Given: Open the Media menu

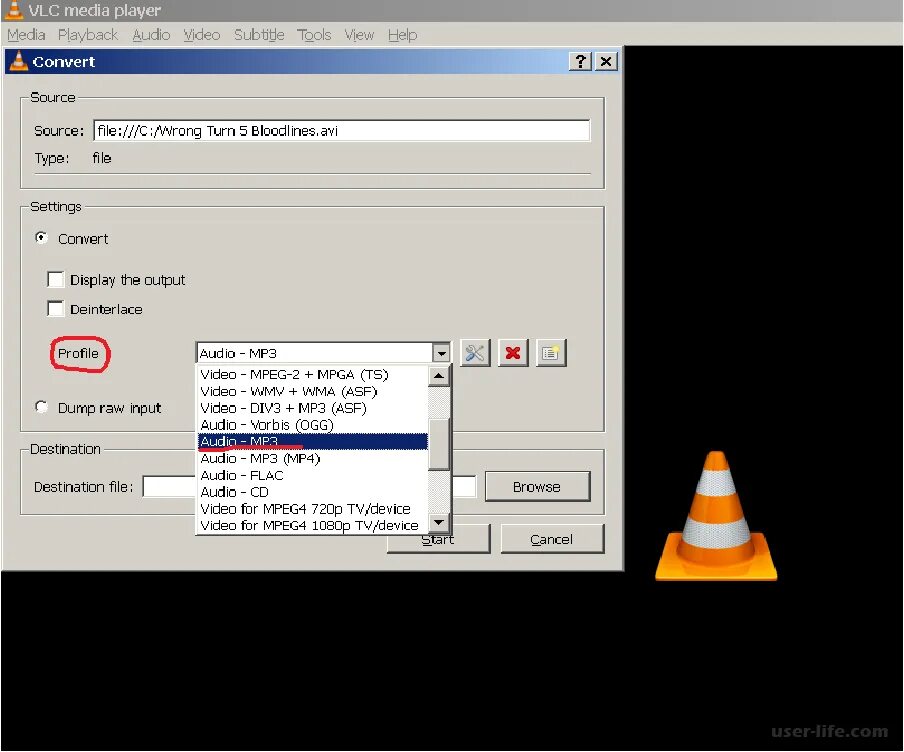Looking at the screenshot, I should [x=26, y=35].
